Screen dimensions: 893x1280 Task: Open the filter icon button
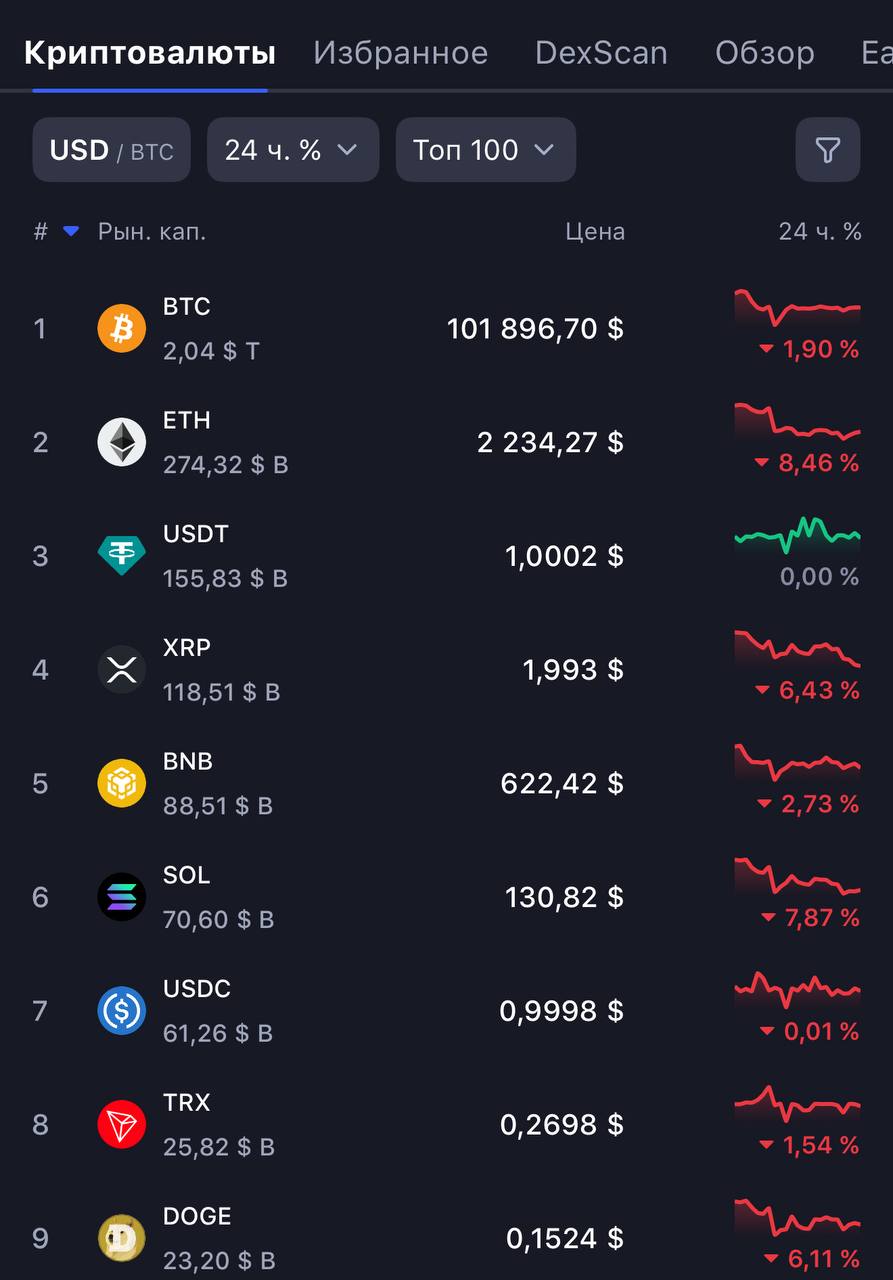pyautogui.click(x=827, y=150)
